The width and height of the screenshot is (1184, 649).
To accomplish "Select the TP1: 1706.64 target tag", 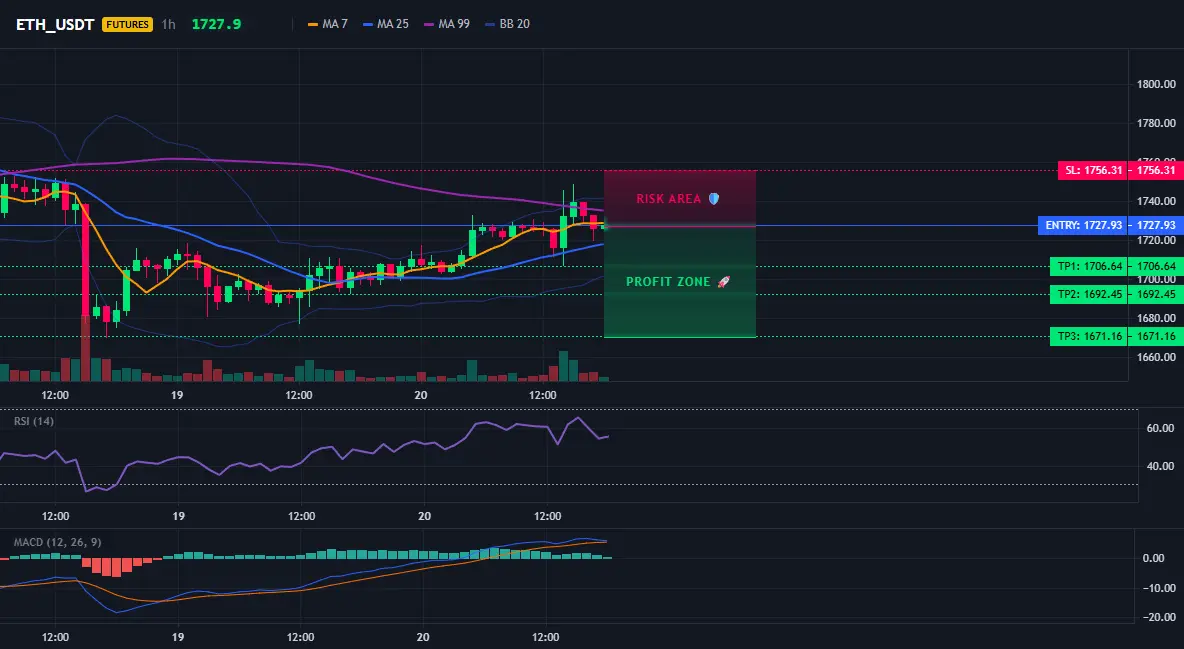I will click(1089, 266).
